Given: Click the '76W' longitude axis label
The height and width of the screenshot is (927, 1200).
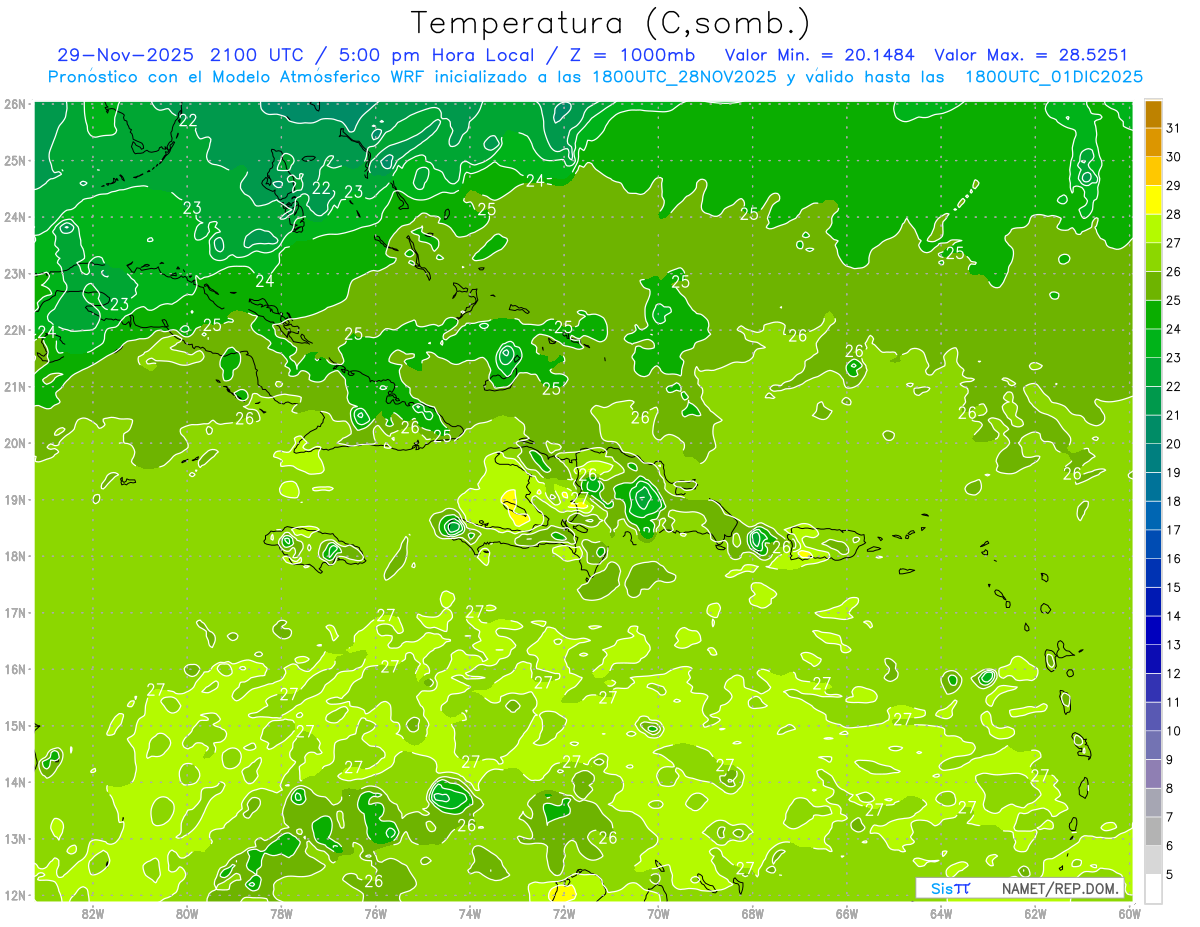Looking at the screenshot, I should [376, 913].
